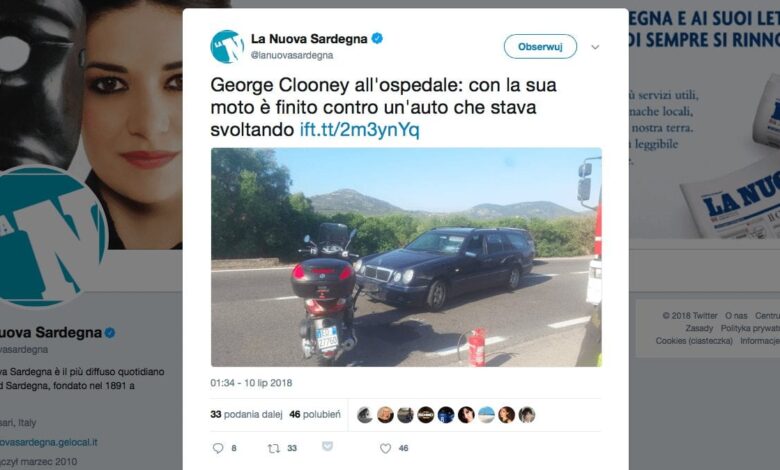Open @lanuovasardegna handle in tweet header
780x470 pixels.
point(292,55)
